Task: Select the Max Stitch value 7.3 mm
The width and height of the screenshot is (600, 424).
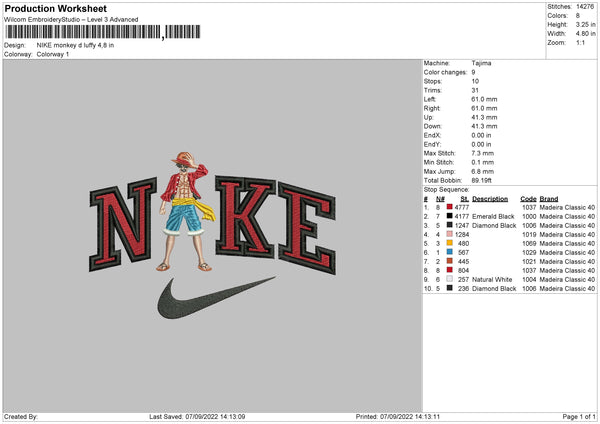Action: click(482, 153)
